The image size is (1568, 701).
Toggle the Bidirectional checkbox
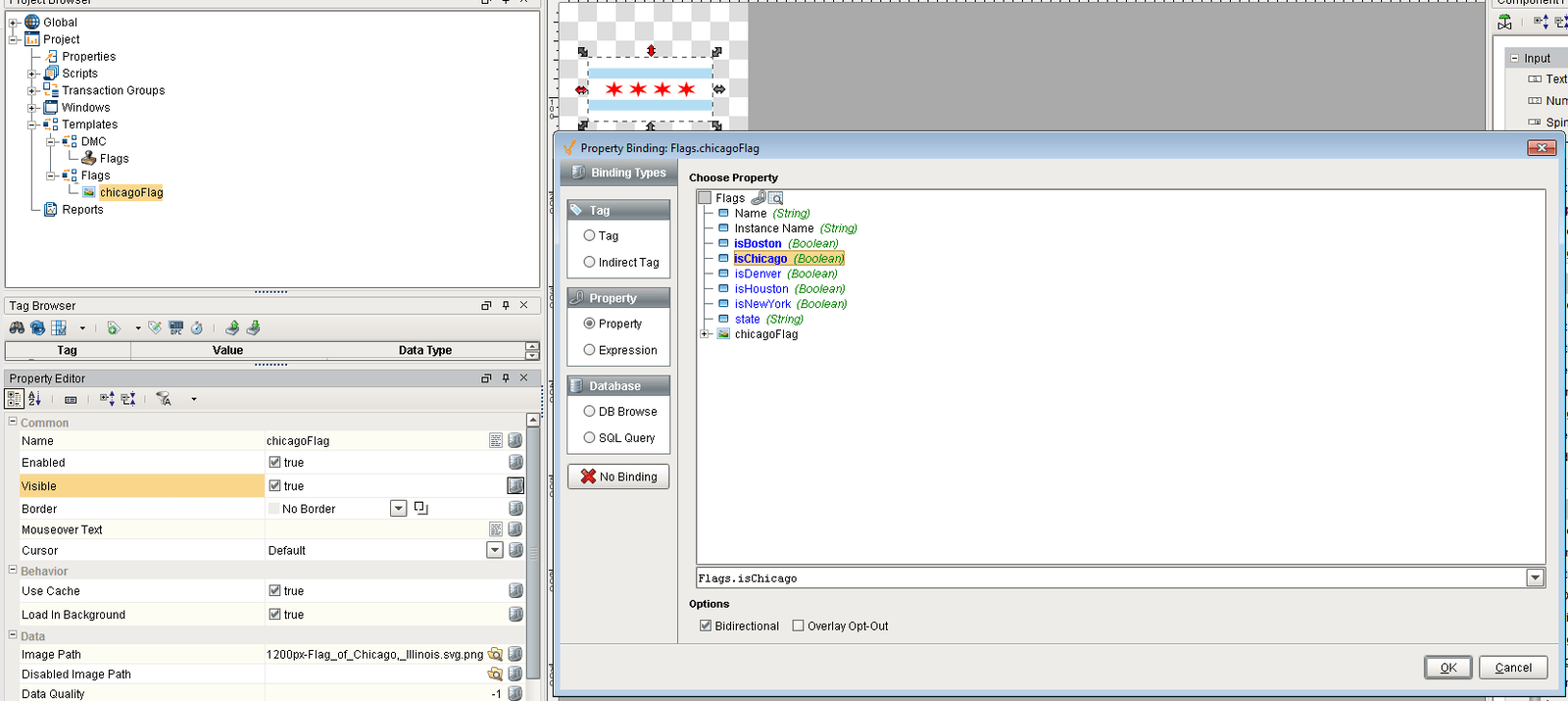click(x=706, y=626)
